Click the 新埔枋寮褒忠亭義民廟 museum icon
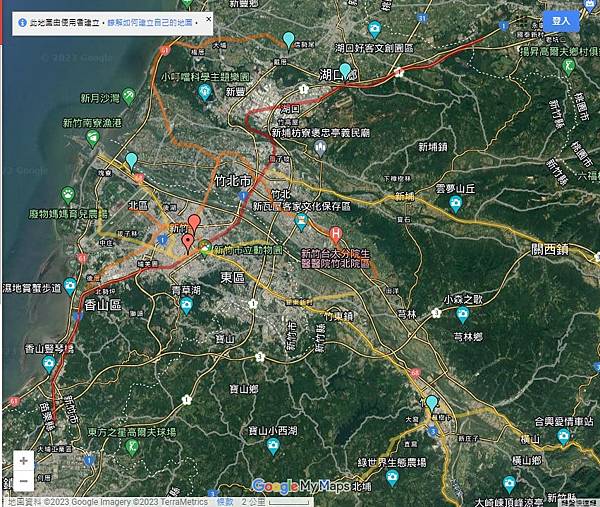 (x=321, y=148)
